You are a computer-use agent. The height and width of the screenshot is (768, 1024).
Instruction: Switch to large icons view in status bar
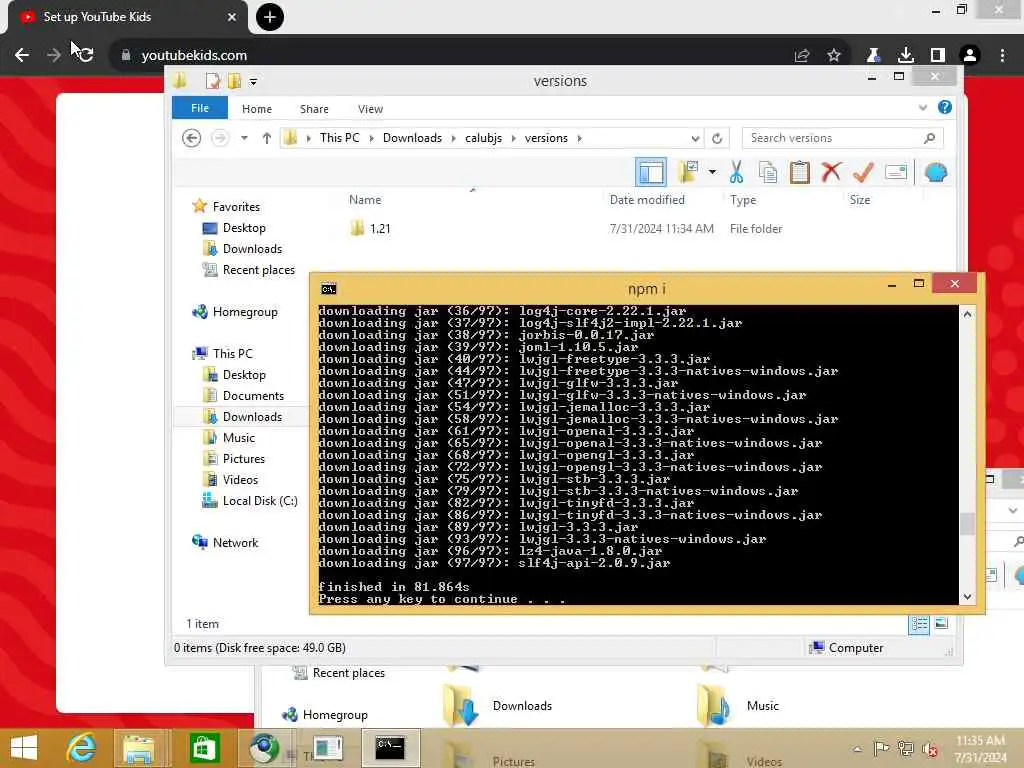point(941,624)
